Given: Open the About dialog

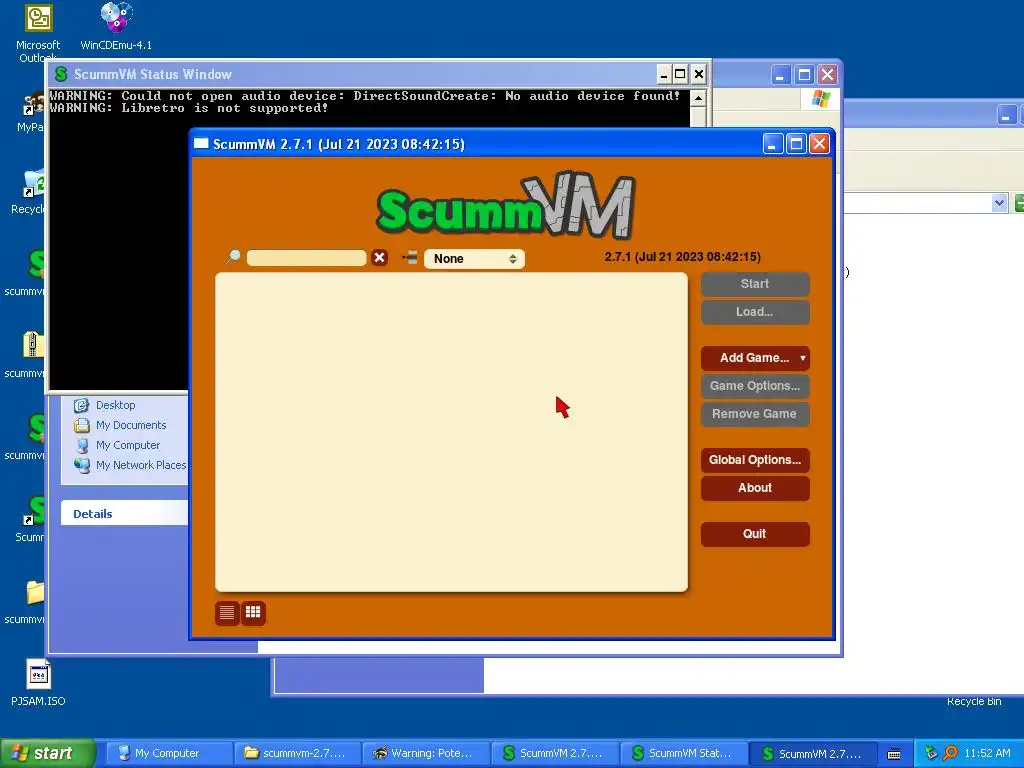Looking at the screenshot, I should (x=755, y=488).
